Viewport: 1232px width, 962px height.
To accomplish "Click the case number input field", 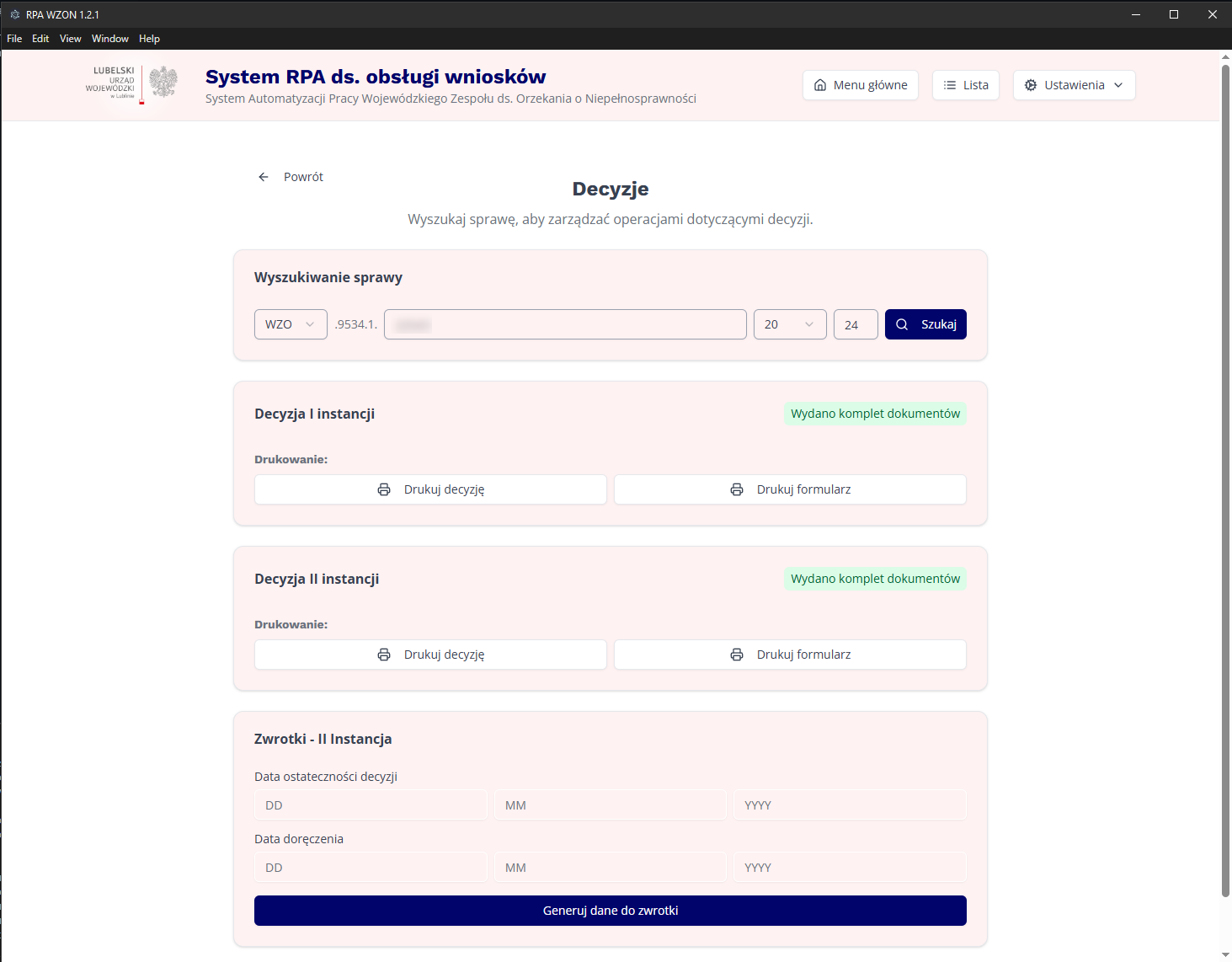I will tap(564, 324).
